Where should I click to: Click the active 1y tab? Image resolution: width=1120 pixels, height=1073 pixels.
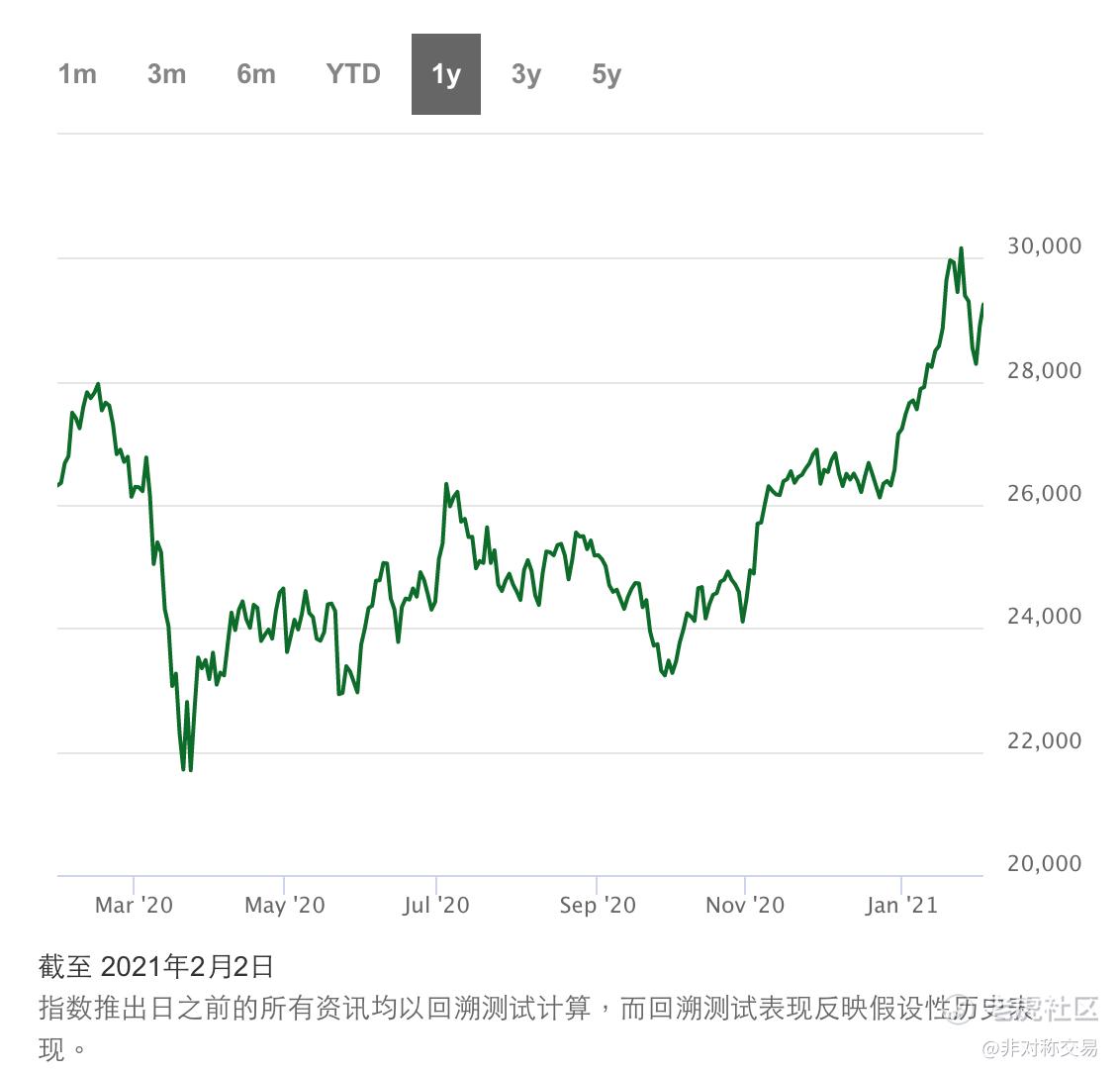tap(446, 74)
